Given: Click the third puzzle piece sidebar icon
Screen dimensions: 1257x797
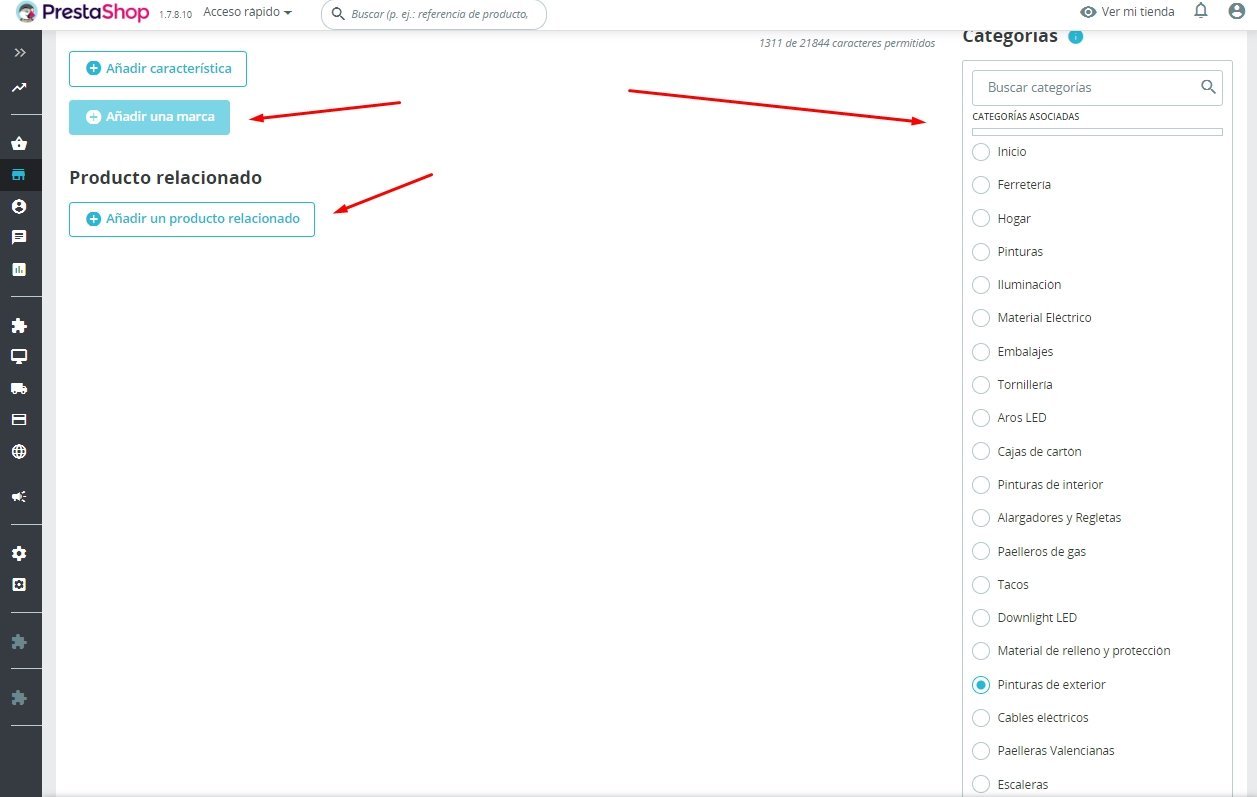Looking at the screenshot, I should (19, 697).
